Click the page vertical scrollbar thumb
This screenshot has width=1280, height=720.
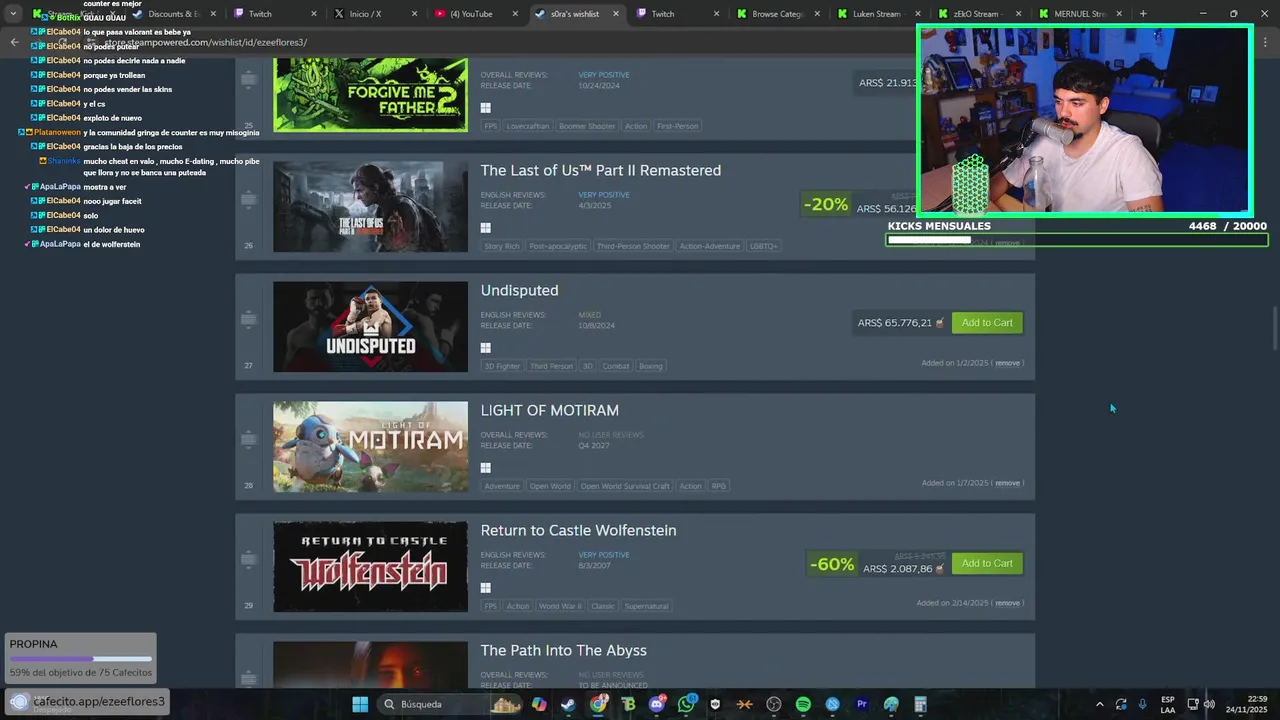coord(1274,329)
